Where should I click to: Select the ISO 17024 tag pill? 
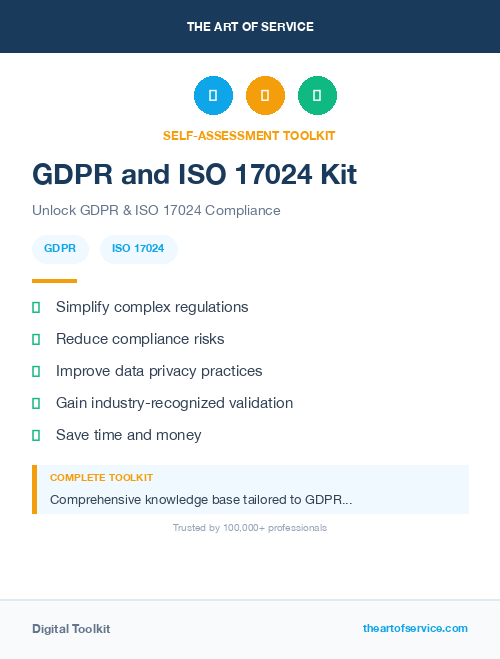coord(138,249)
